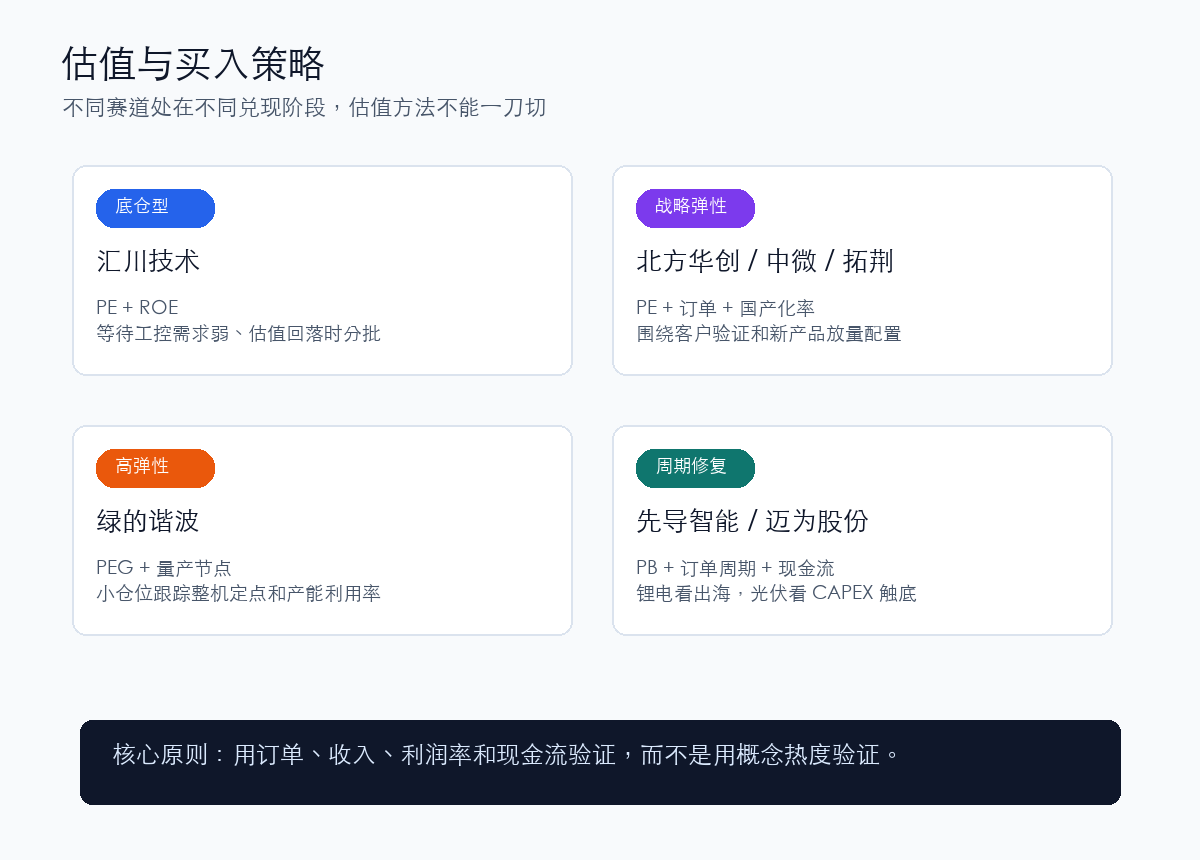1200x860 pixels.
Task: Click the 估值与买入策略 slide title
Action: [x=193, y=64]
